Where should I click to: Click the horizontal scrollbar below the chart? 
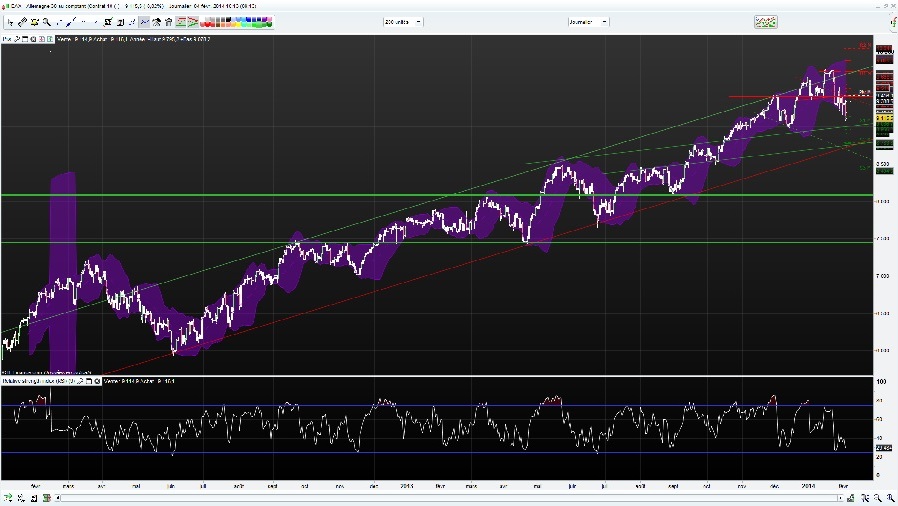(x=452, y=498)
